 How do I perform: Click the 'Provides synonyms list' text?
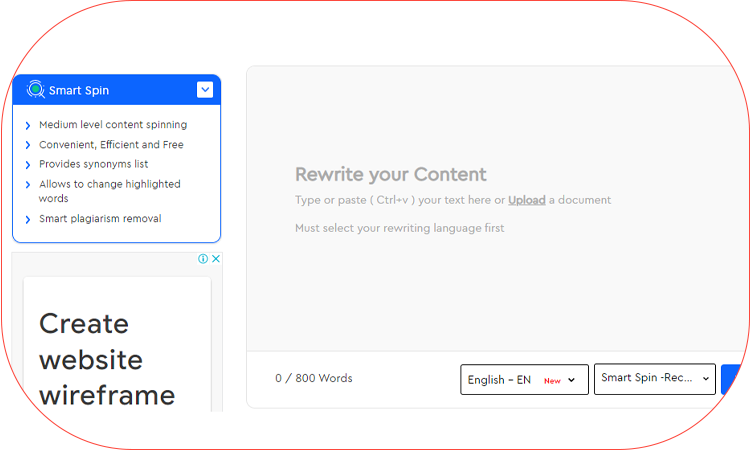pos(94,164)
